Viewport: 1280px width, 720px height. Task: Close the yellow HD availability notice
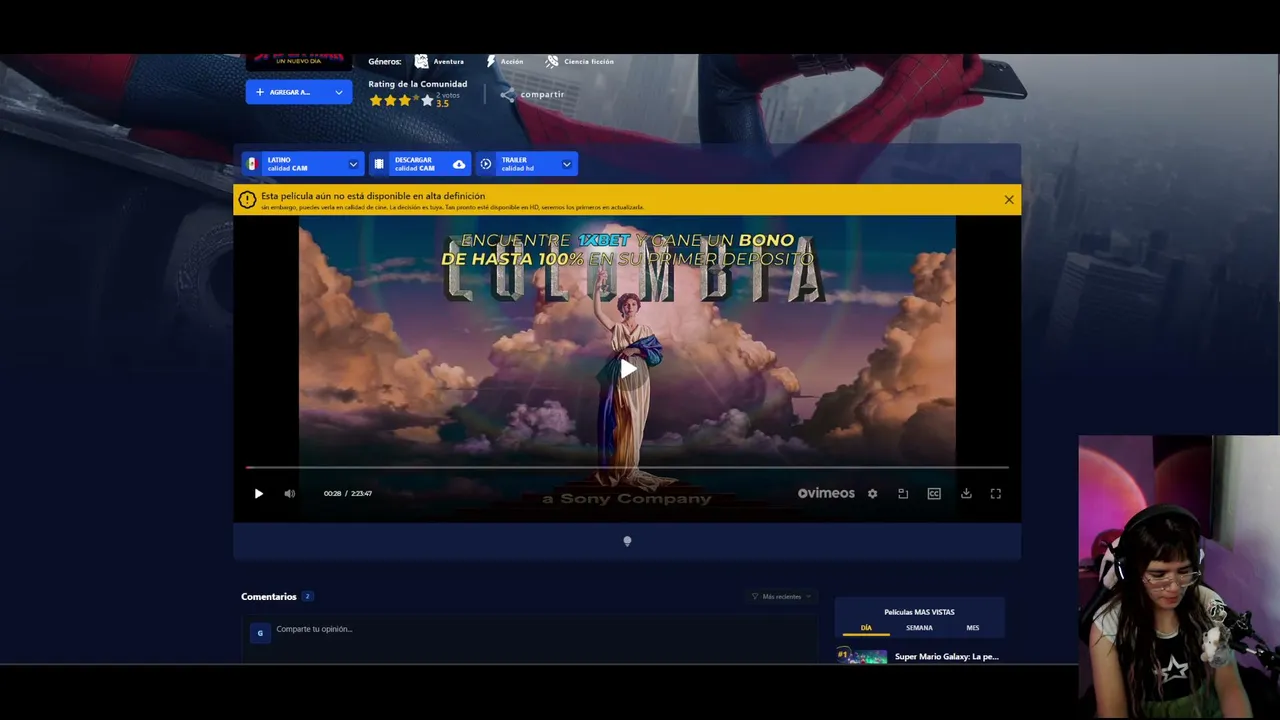(x=1009, y=200)
